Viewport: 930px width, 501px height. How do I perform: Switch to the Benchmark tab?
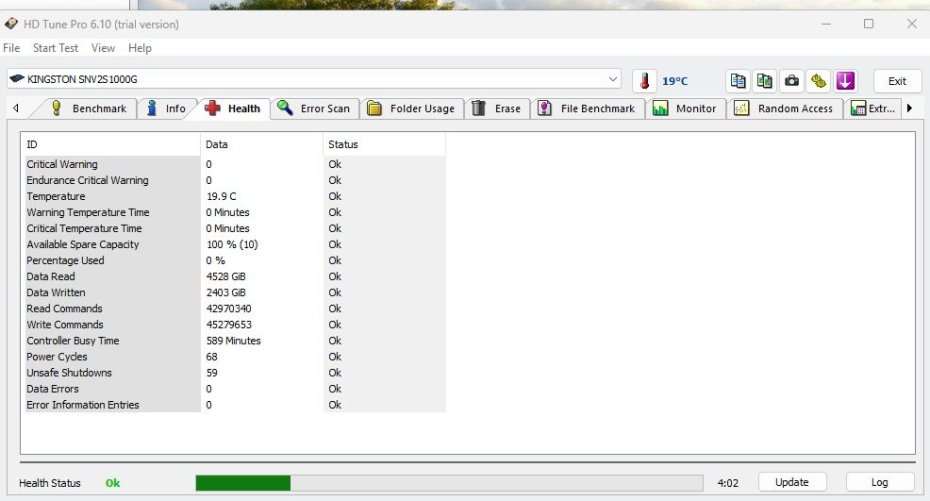point(89,109)
